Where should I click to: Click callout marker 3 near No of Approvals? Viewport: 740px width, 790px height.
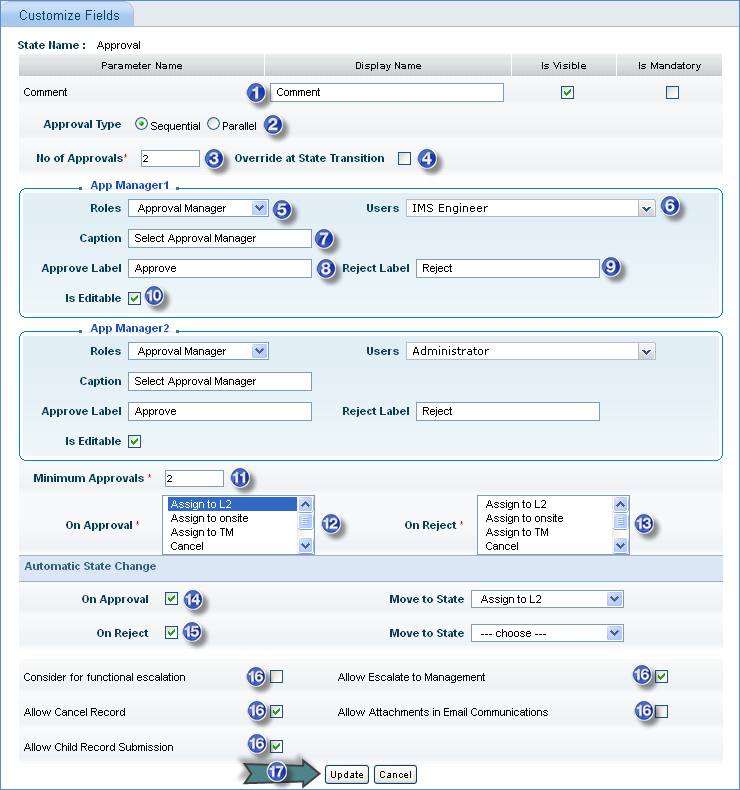click(213, 158)
